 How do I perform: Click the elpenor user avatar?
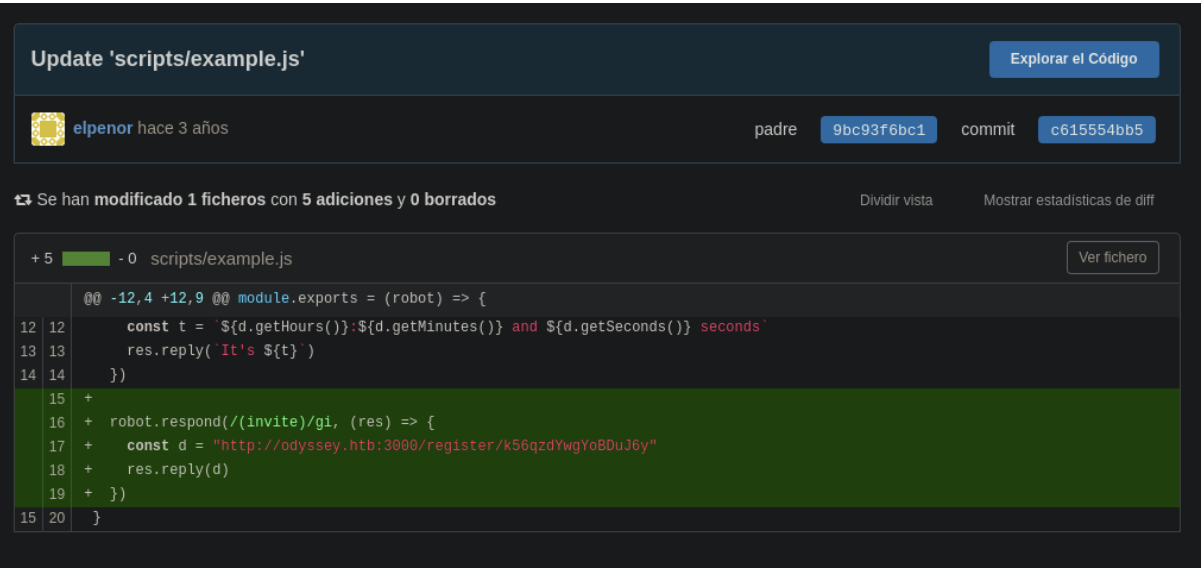click(x=48, y=129)
